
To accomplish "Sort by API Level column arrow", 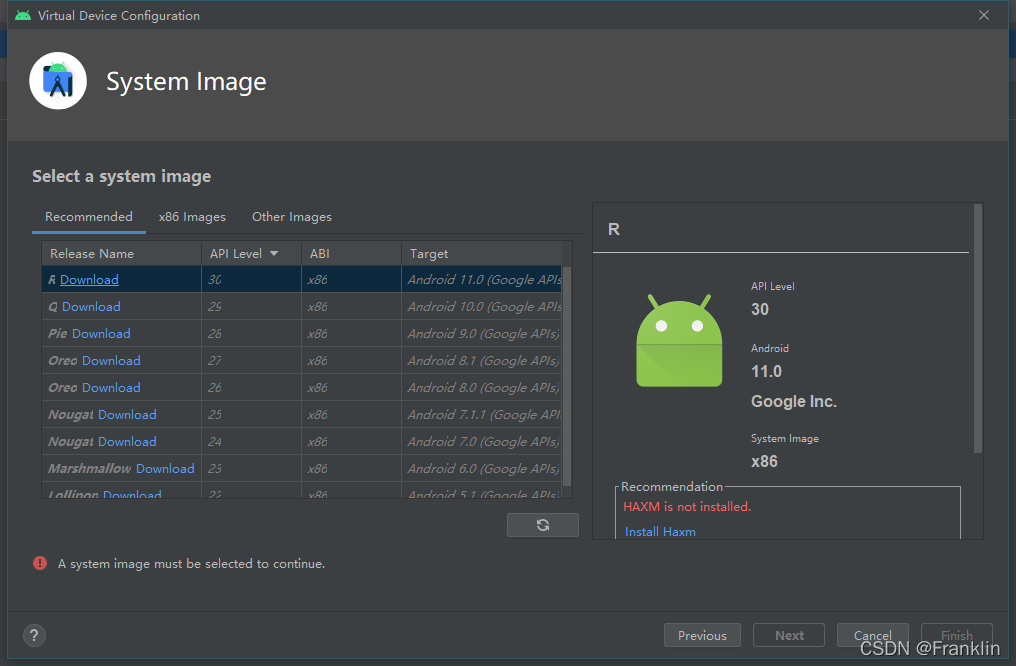I will (x=274, y=253).
